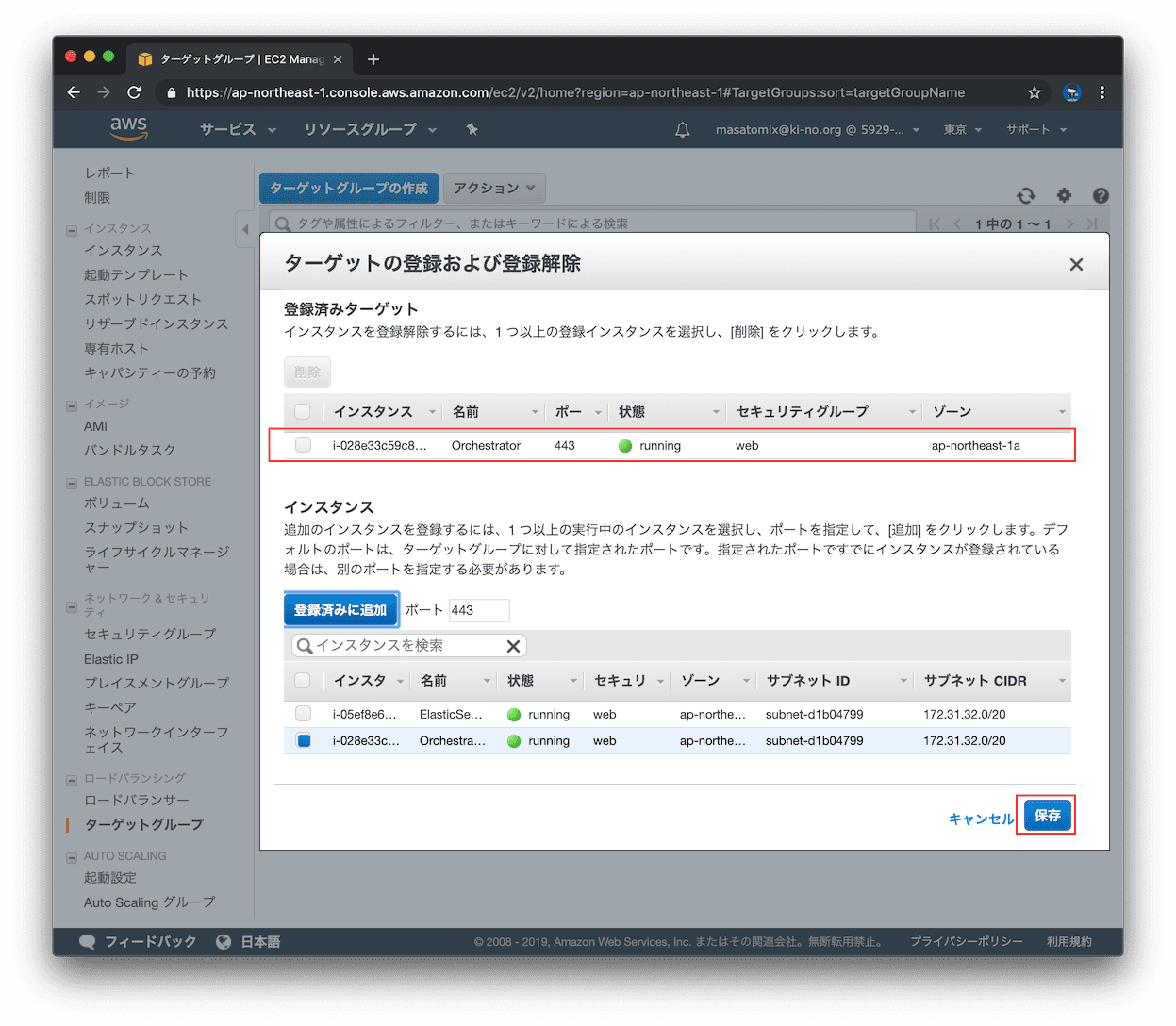
Task: Focus the tag filter keyword search box
Action: tap(592, 223)
